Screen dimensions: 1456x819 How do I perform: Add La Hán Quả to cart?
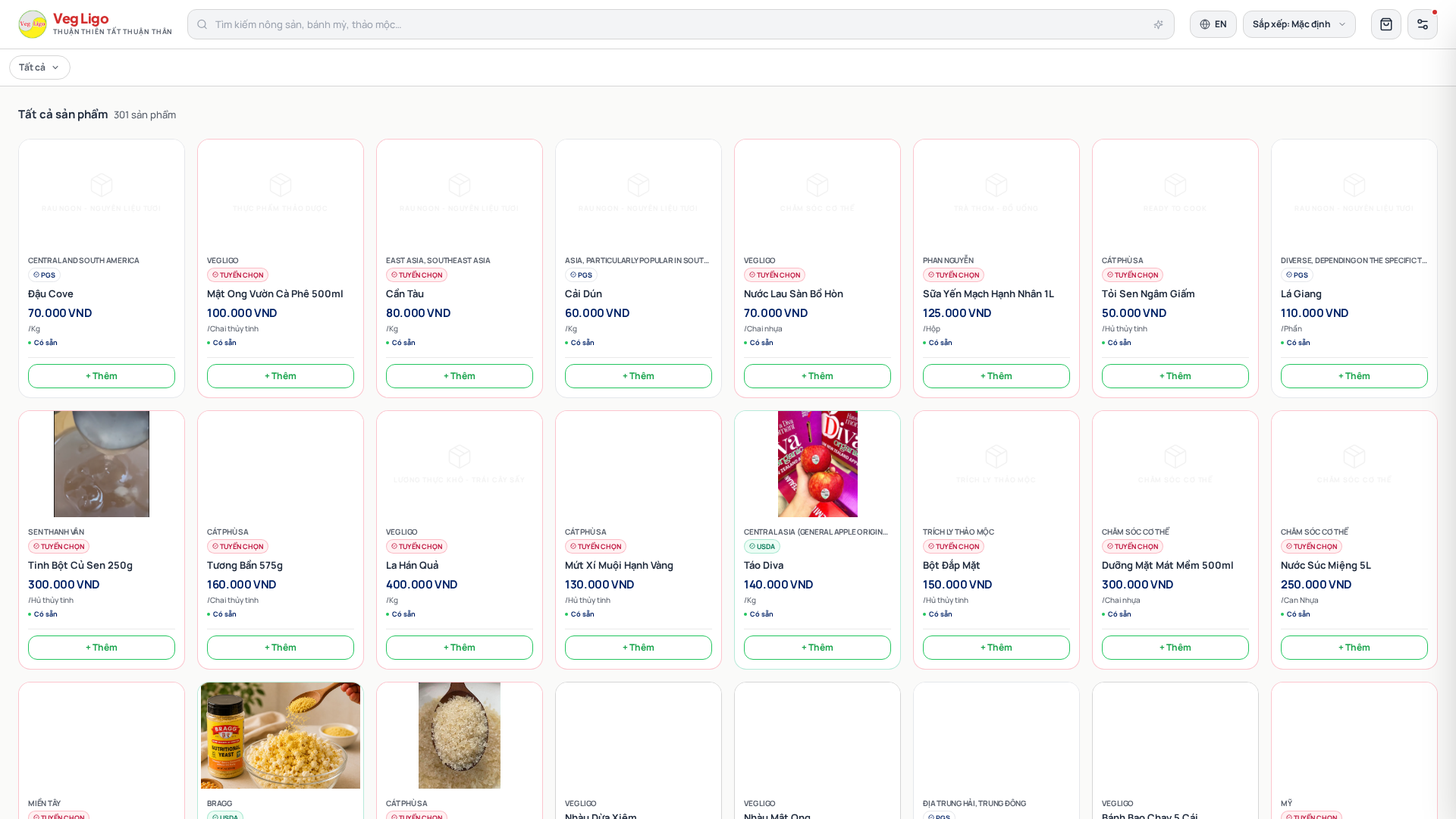coord(460,648)
